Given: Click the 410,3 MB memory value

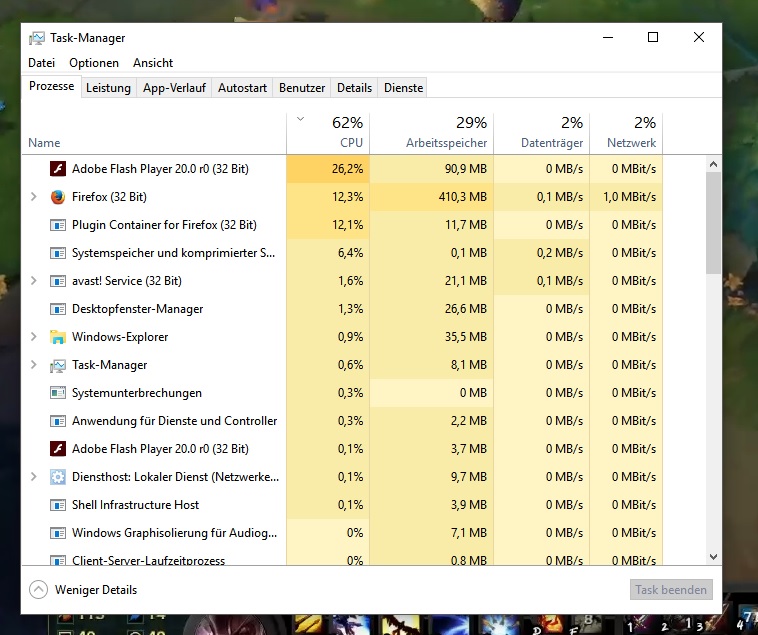Looking at the screenshot, I should coord(463,197).
